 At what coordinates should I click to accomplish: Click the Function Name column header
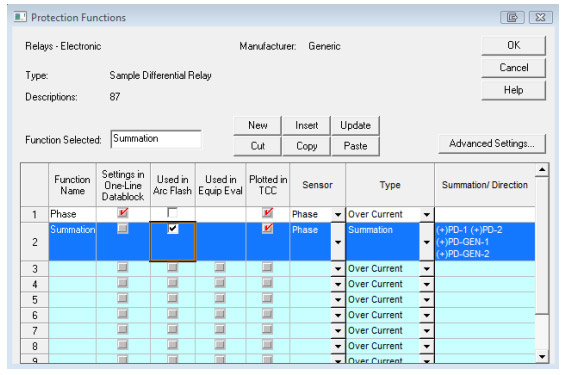point(72,185)
